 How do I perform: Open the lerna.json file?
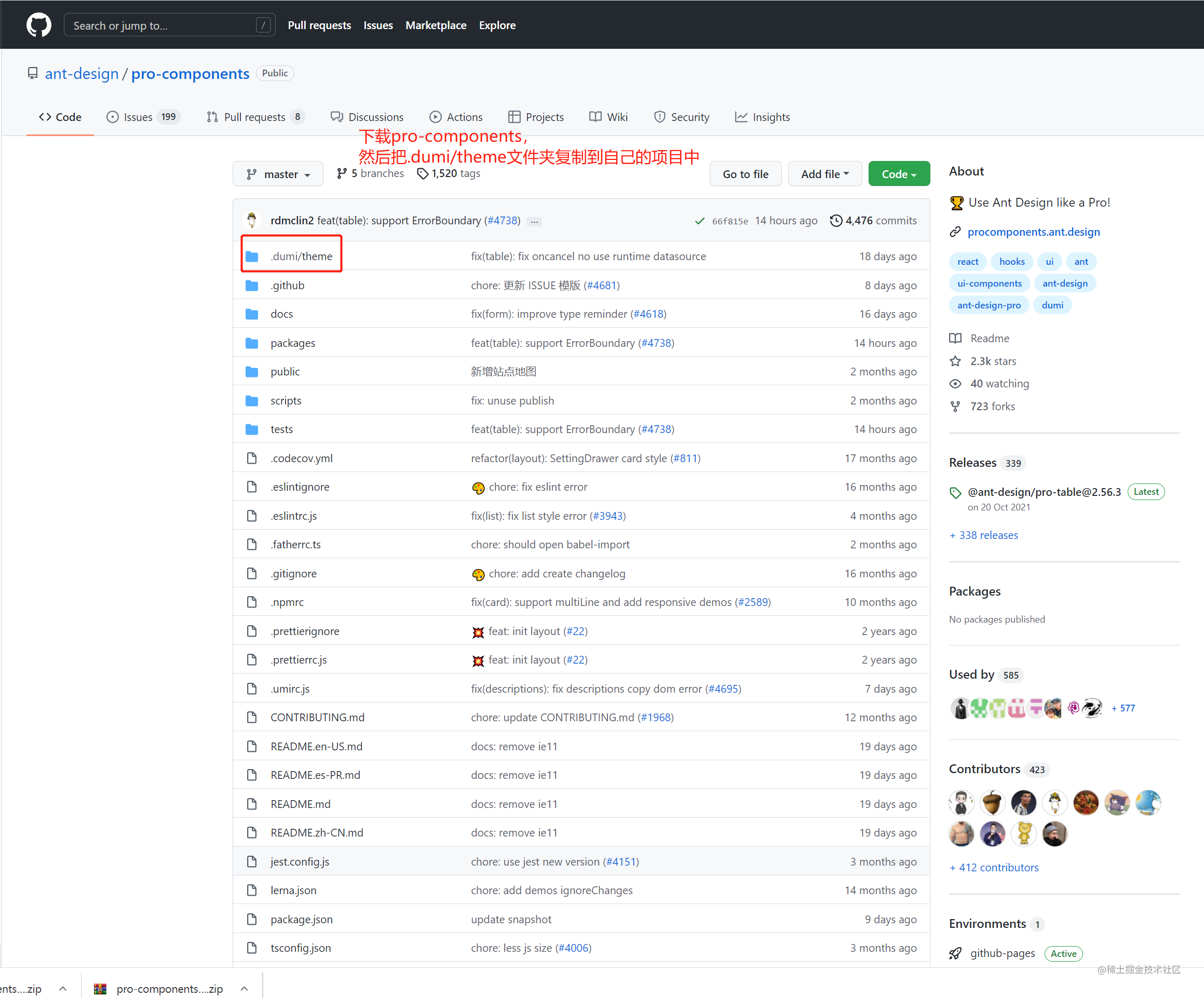[293, 890]
